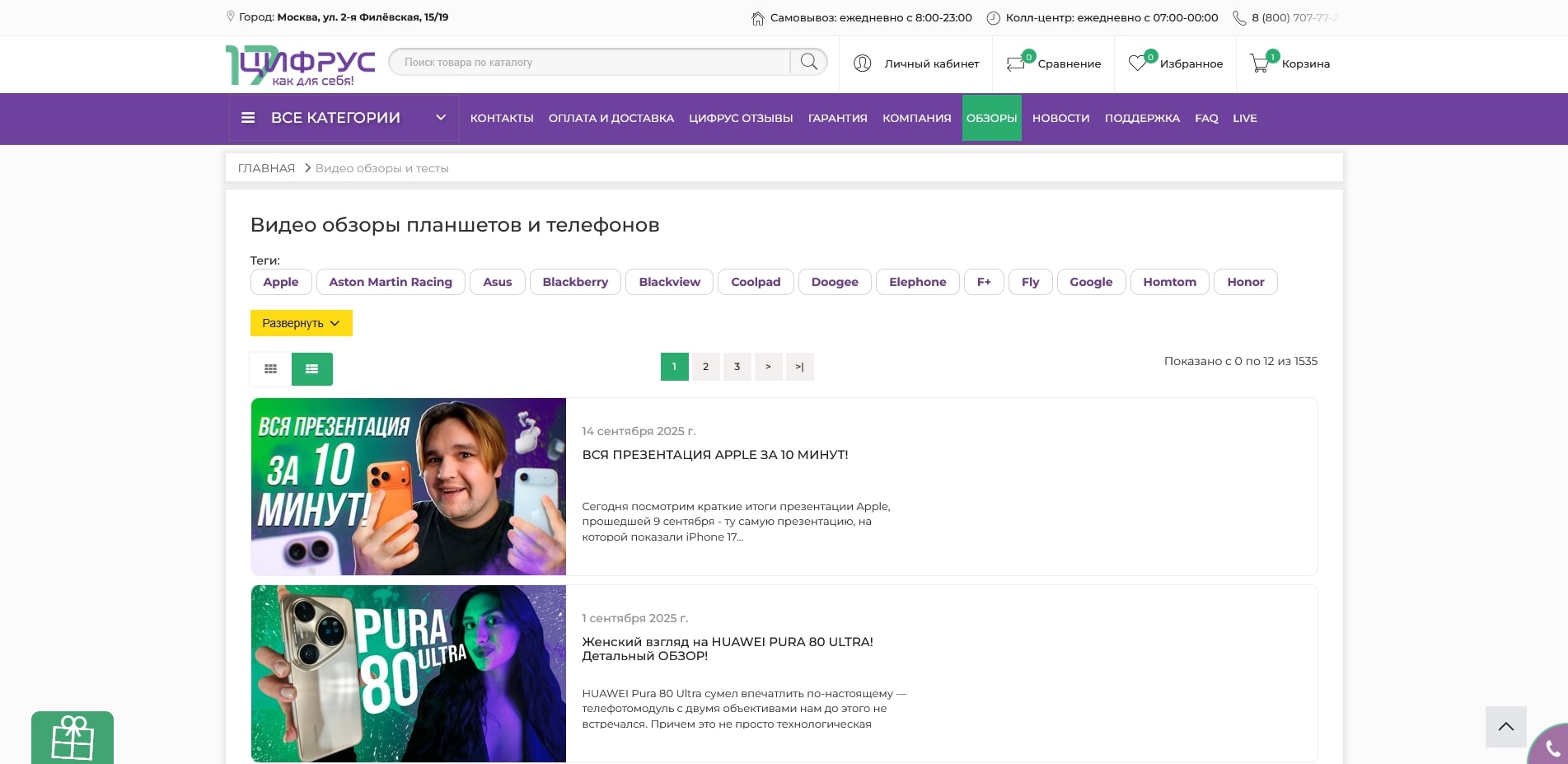Filter by the Apple tag
The width and height of the screenshot is (1568, 764).
[x=280, y=282]
